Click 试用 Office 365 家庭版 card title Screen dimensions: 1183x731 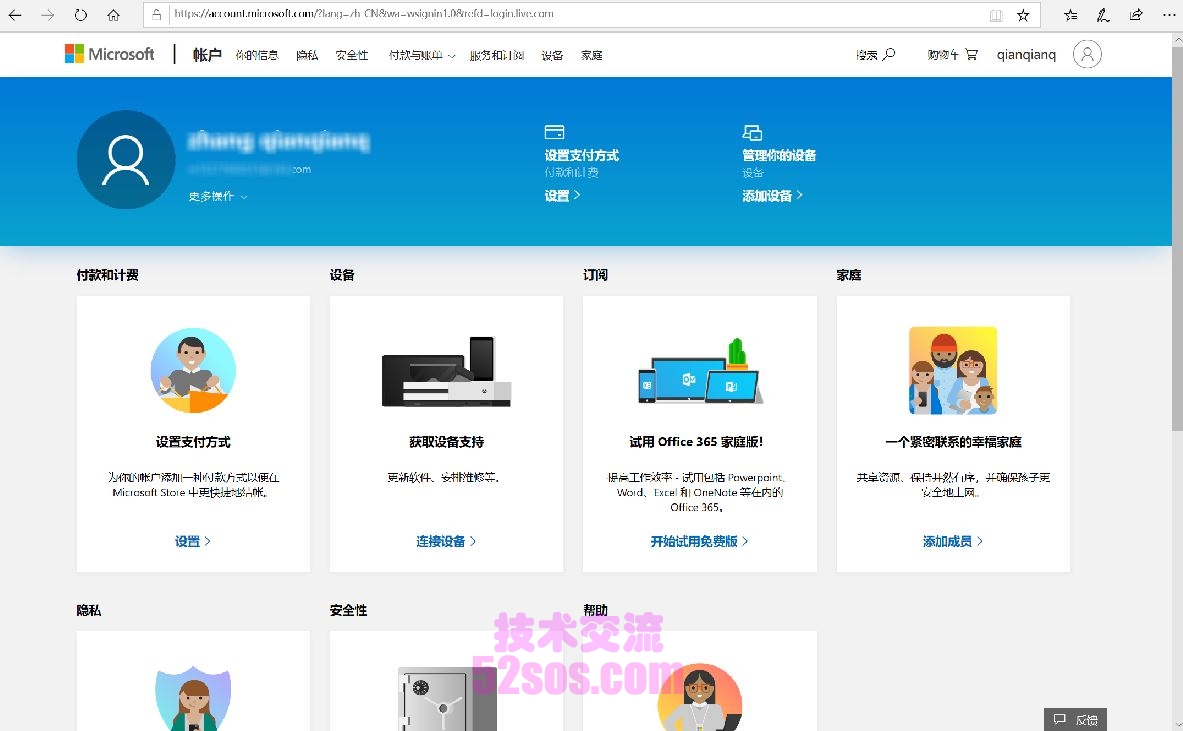[696, 442]
